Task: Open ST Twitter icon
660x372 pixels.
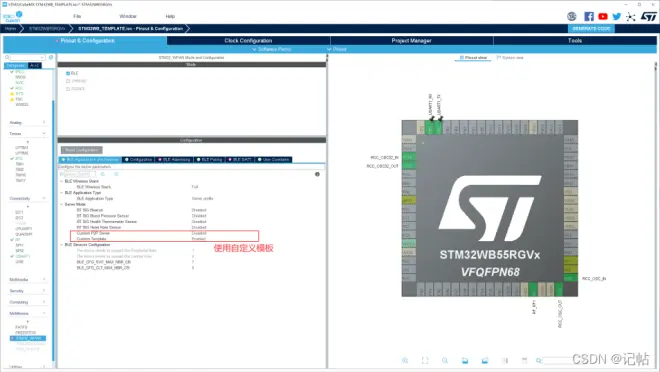Action: coord(617,16)
